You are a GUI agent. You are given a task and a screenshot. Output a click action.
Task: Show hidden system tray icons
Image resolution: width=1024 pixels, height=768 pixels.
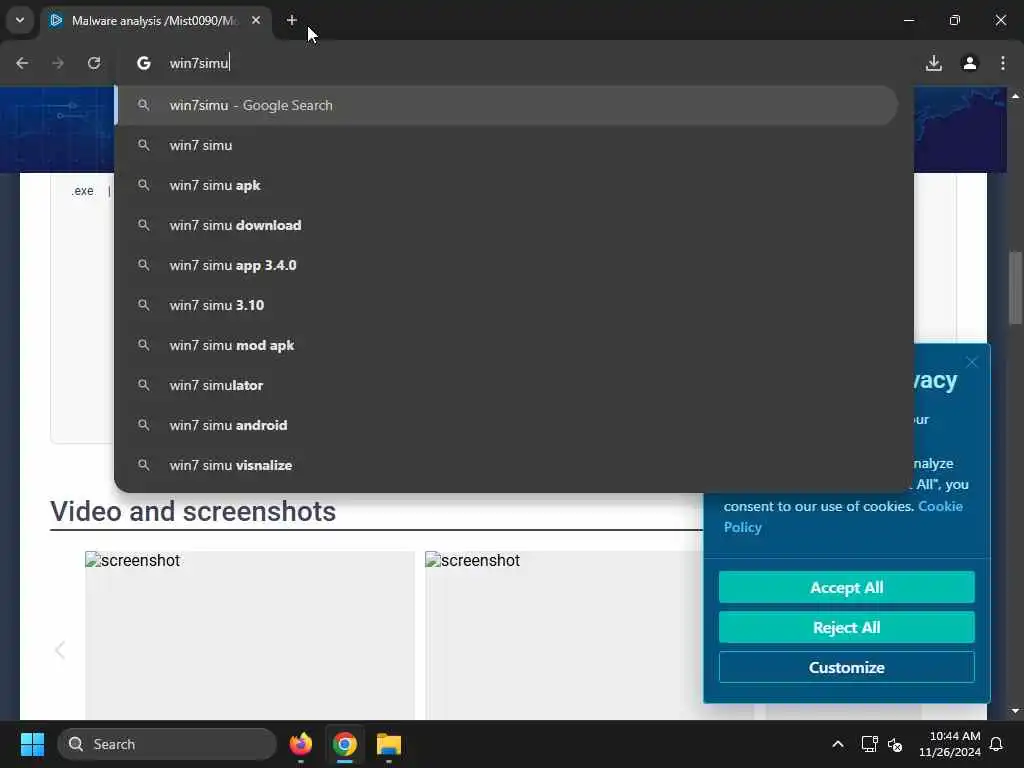point(838,744)
